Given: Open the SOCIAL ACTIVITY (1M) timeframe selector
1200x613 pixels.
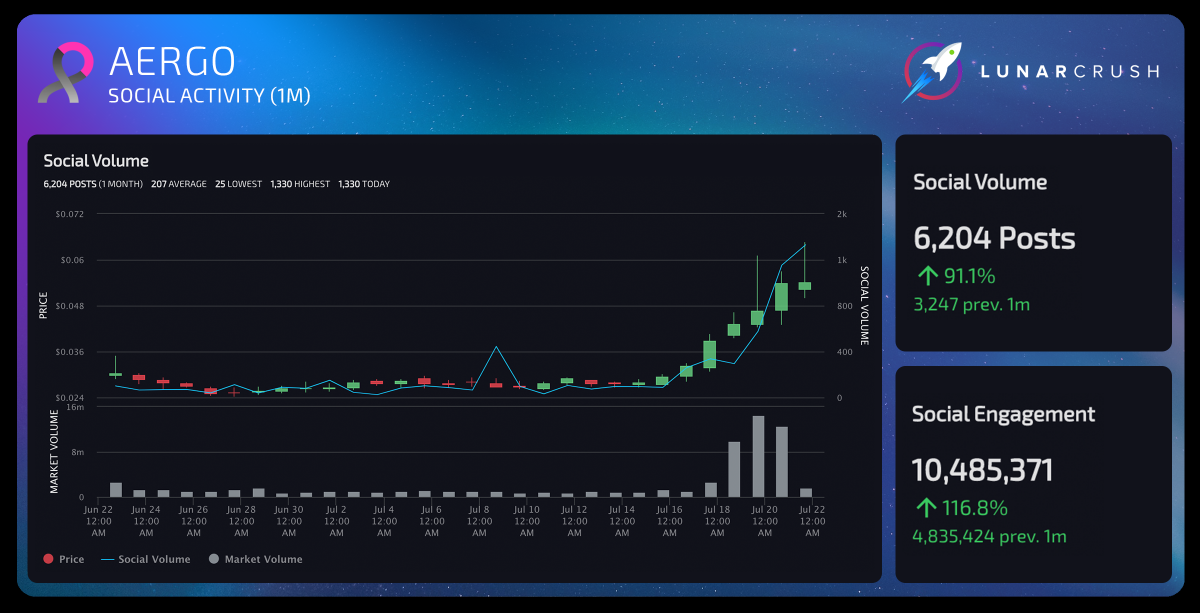Looking at the screenshot, I should [209, 95].
